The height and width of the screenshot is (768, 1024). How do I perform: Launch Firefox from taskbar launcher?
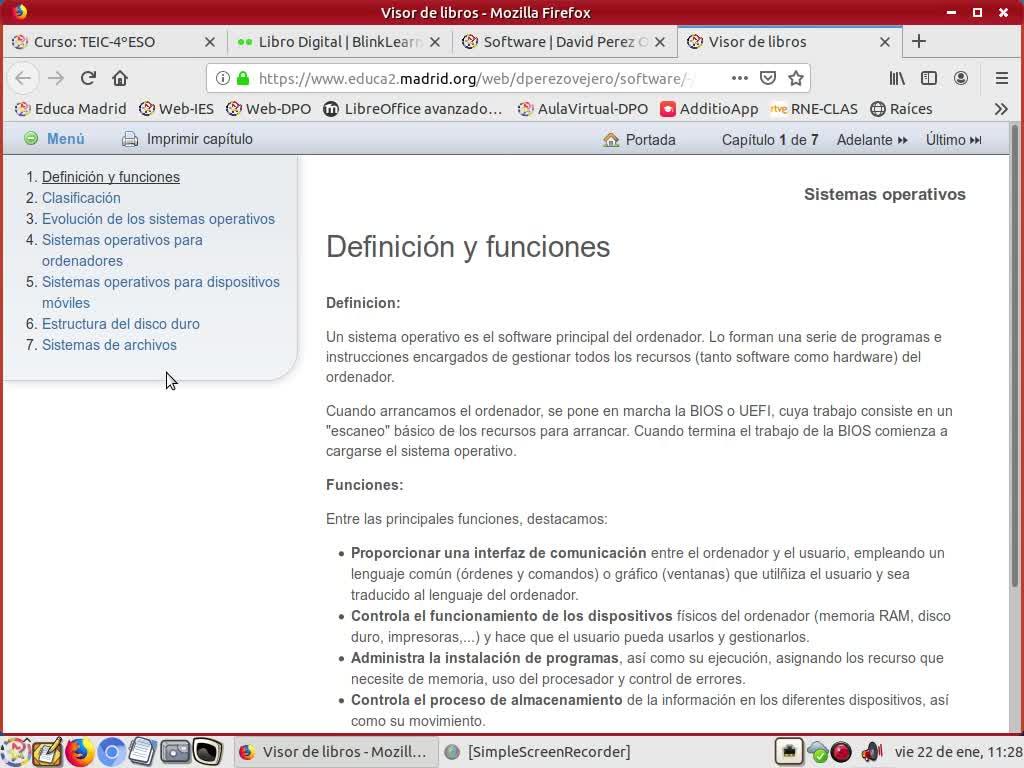pyautogui.click(x=79, y=752)
